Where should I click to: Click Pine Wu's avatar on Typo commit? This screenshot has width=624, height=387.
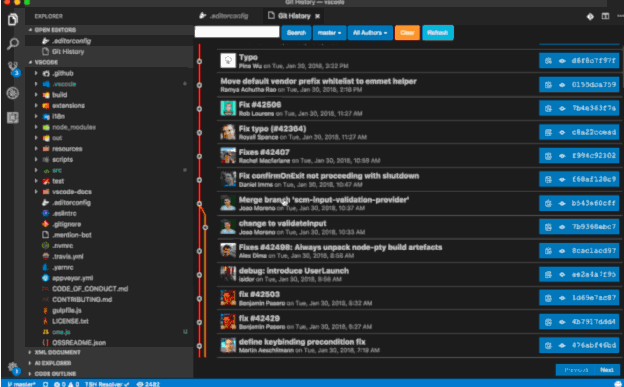[228, 61]
